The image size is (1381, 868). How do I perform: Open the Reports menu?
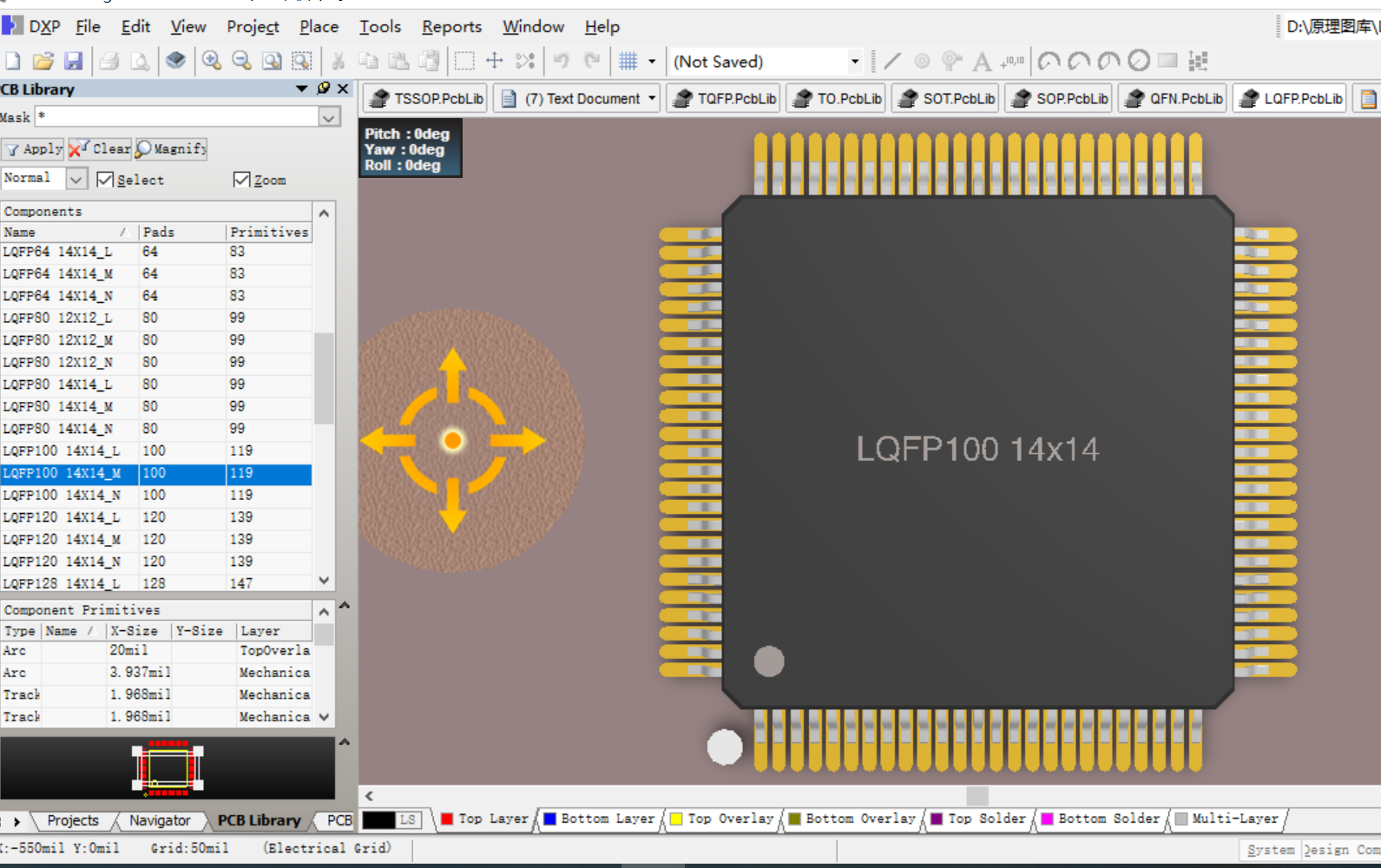coord(451,27)
